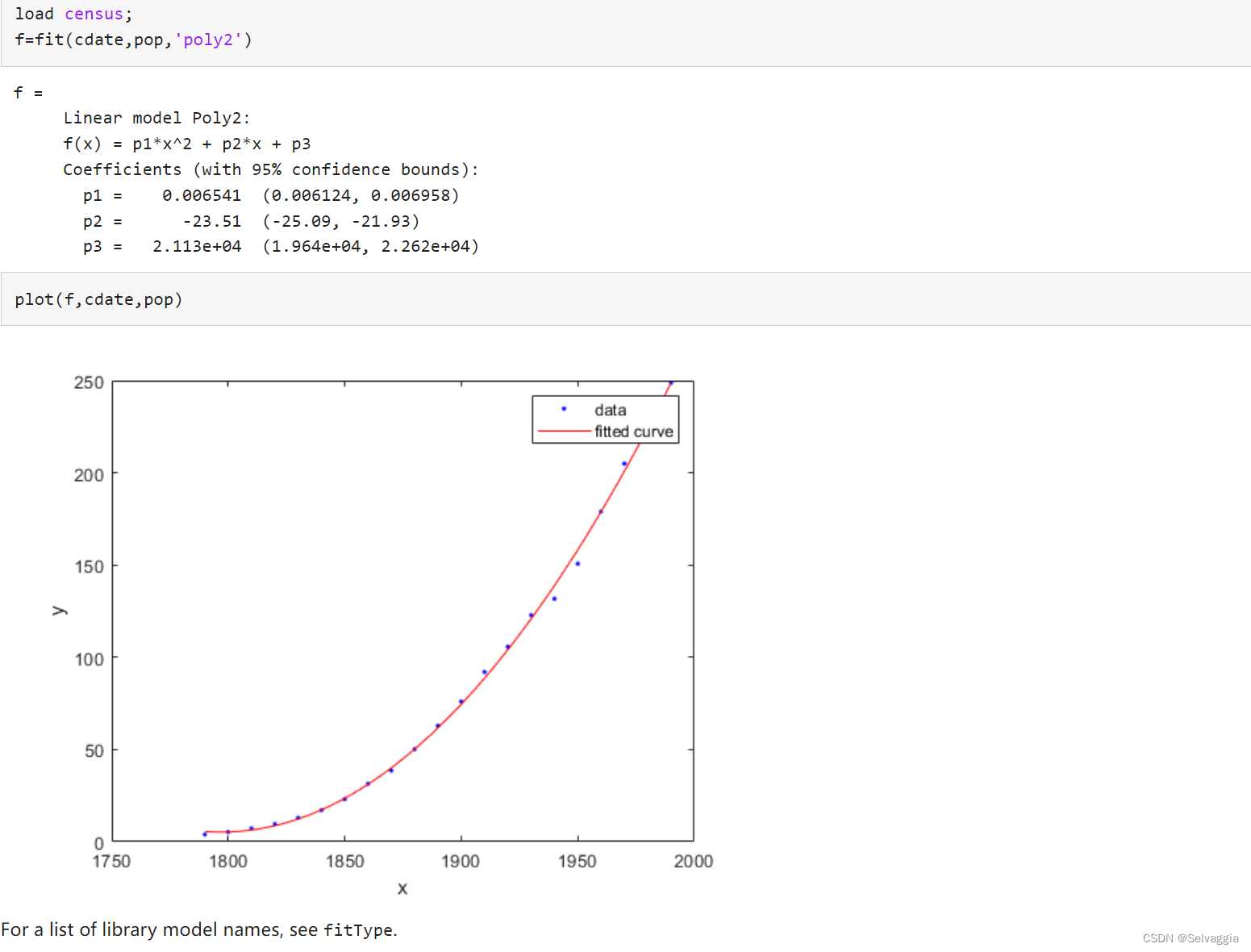
Task: Click the y axis label of the plot
Action: pos(59,610)
